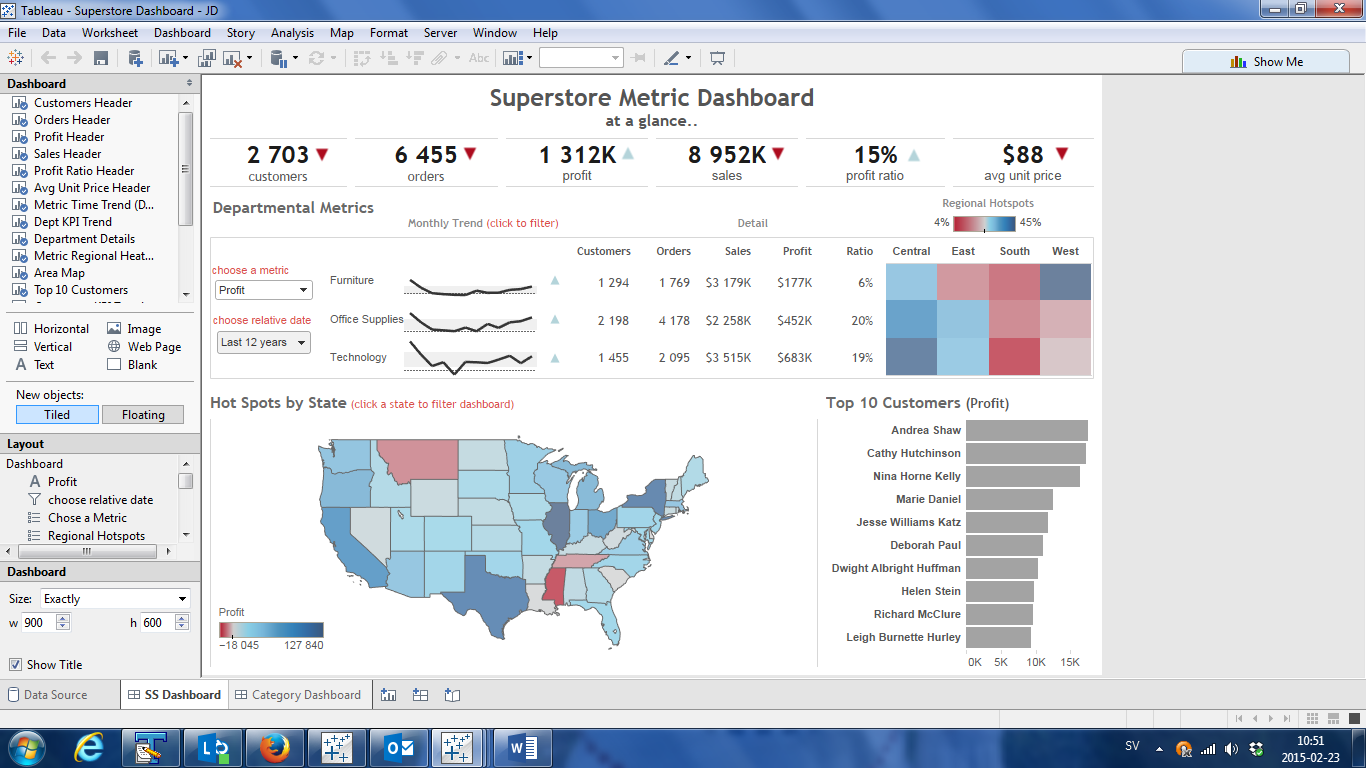Add a Vertical layout container
Image resolution: width=1366 pixels, height=768 pixels.
[x=43, y=346]
